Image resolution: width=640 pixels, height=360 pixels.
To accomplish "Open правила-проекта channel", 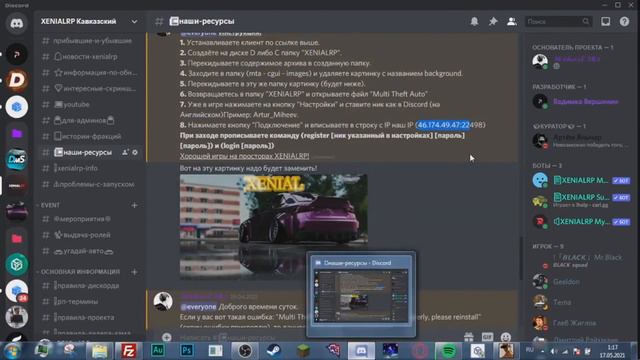I will tap(90, 317).
